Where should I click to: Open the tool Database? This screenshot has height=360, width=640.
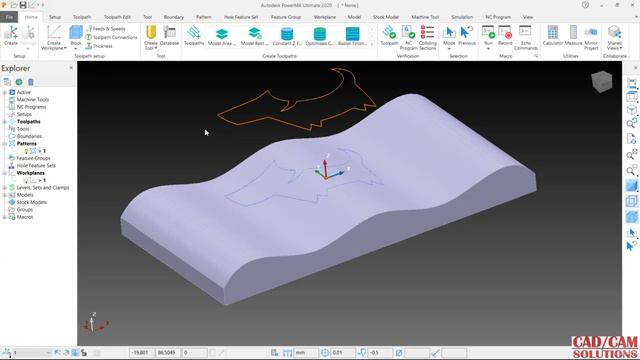pyautogui.click(x=169, y=36)
